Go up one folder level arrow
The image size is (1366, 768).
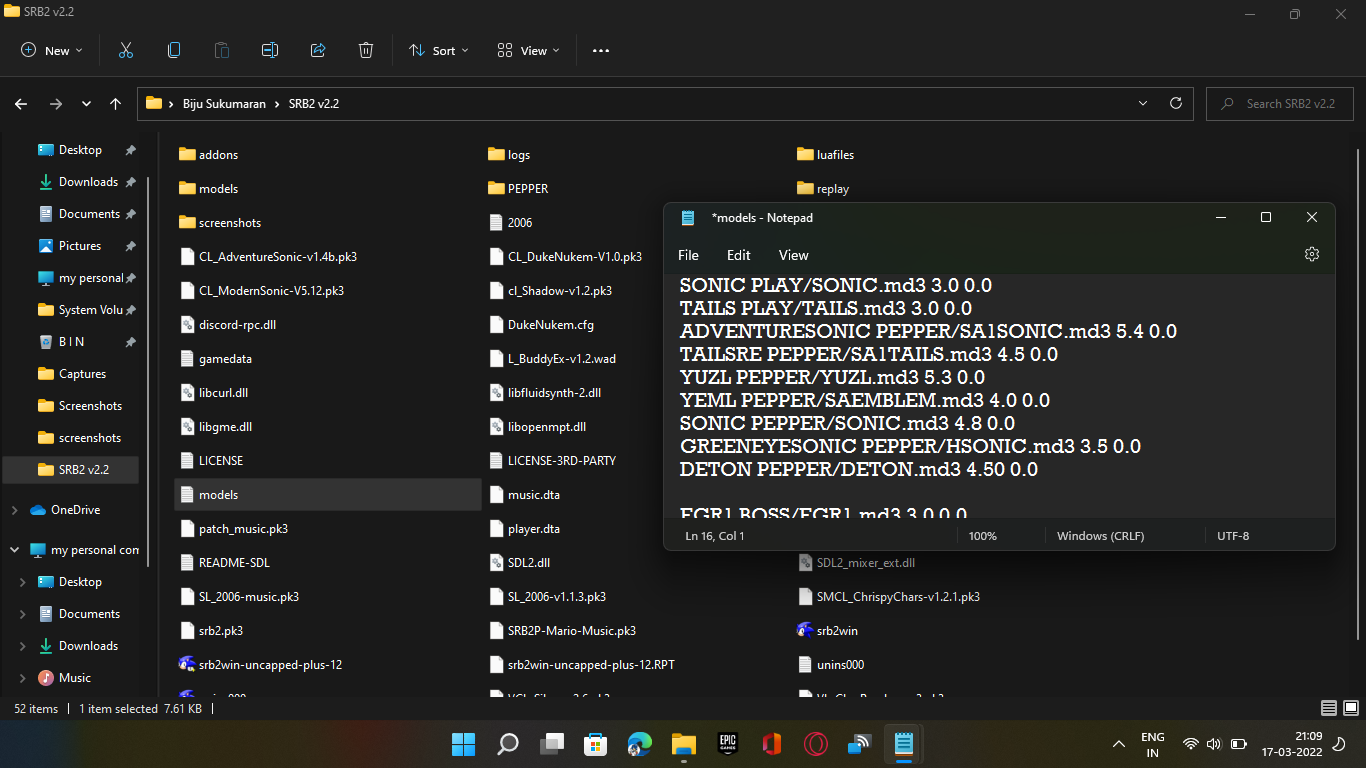point(116,103)
